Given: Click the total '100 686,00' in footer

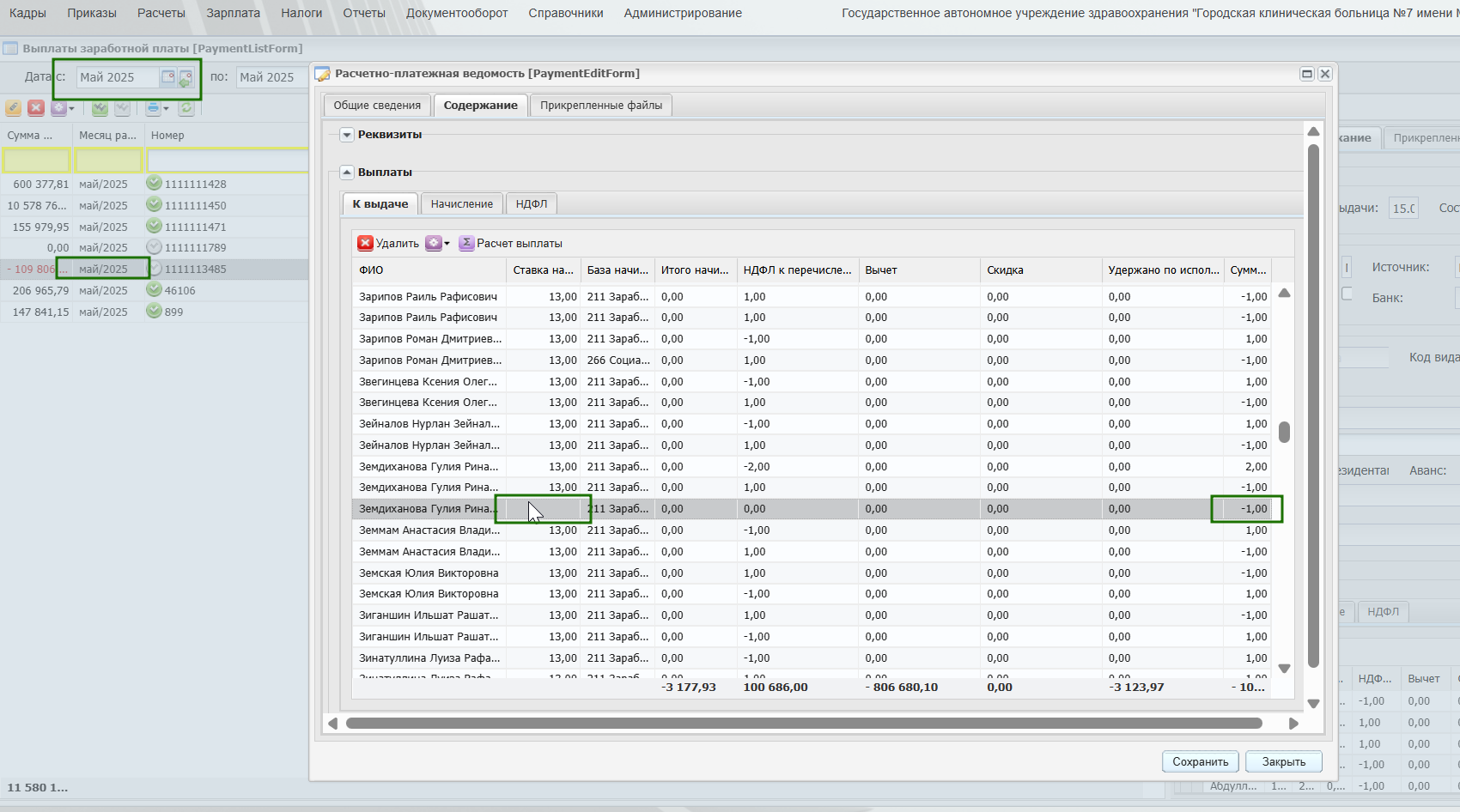Looking at the screenshot, I should point(776,688).
